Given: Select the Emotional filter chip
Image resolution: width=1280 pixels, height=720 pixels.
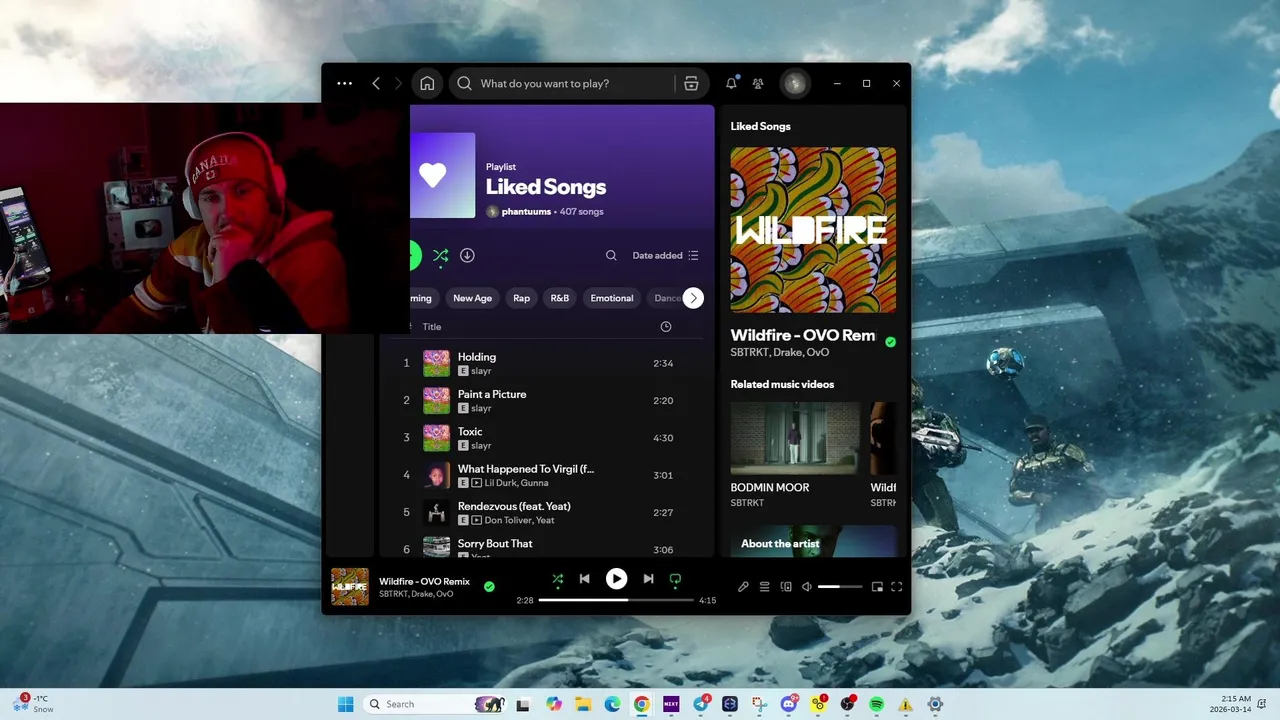Looking at the screenshot, I should click(612, 298).
